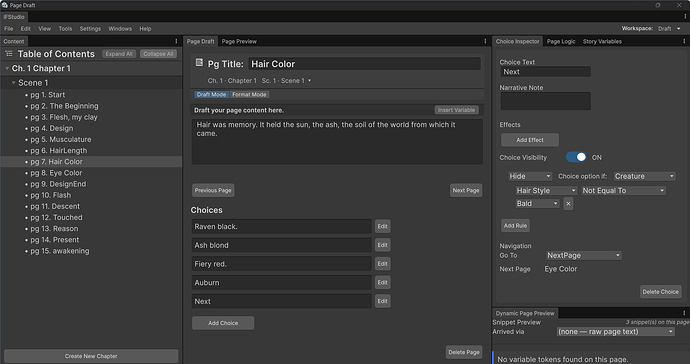Screen dimensions: 690x364
Task: Click the IFStudio top bar kebab menu
Action: (x=685, y=17)
